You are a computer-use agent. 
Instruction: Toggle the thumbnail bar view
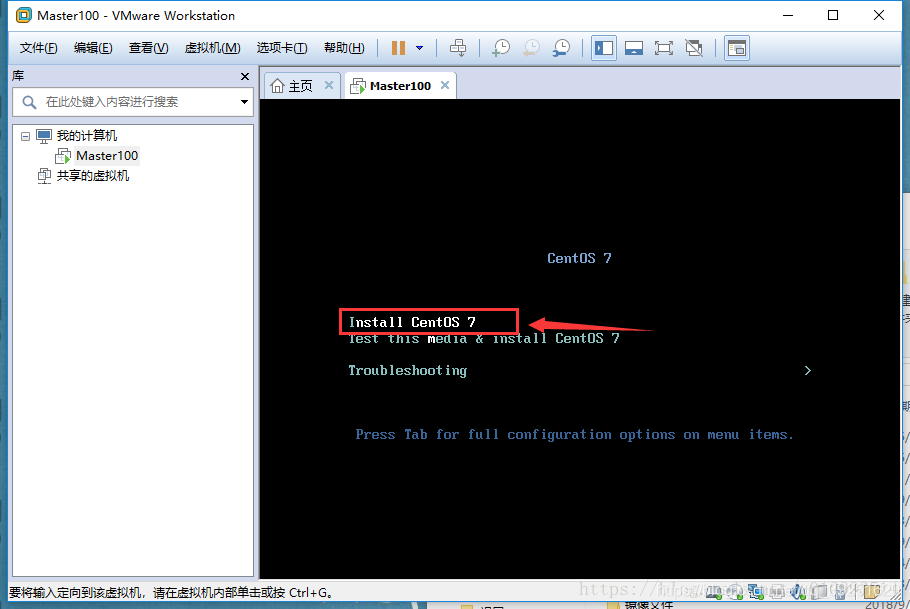tap(634, 48)
